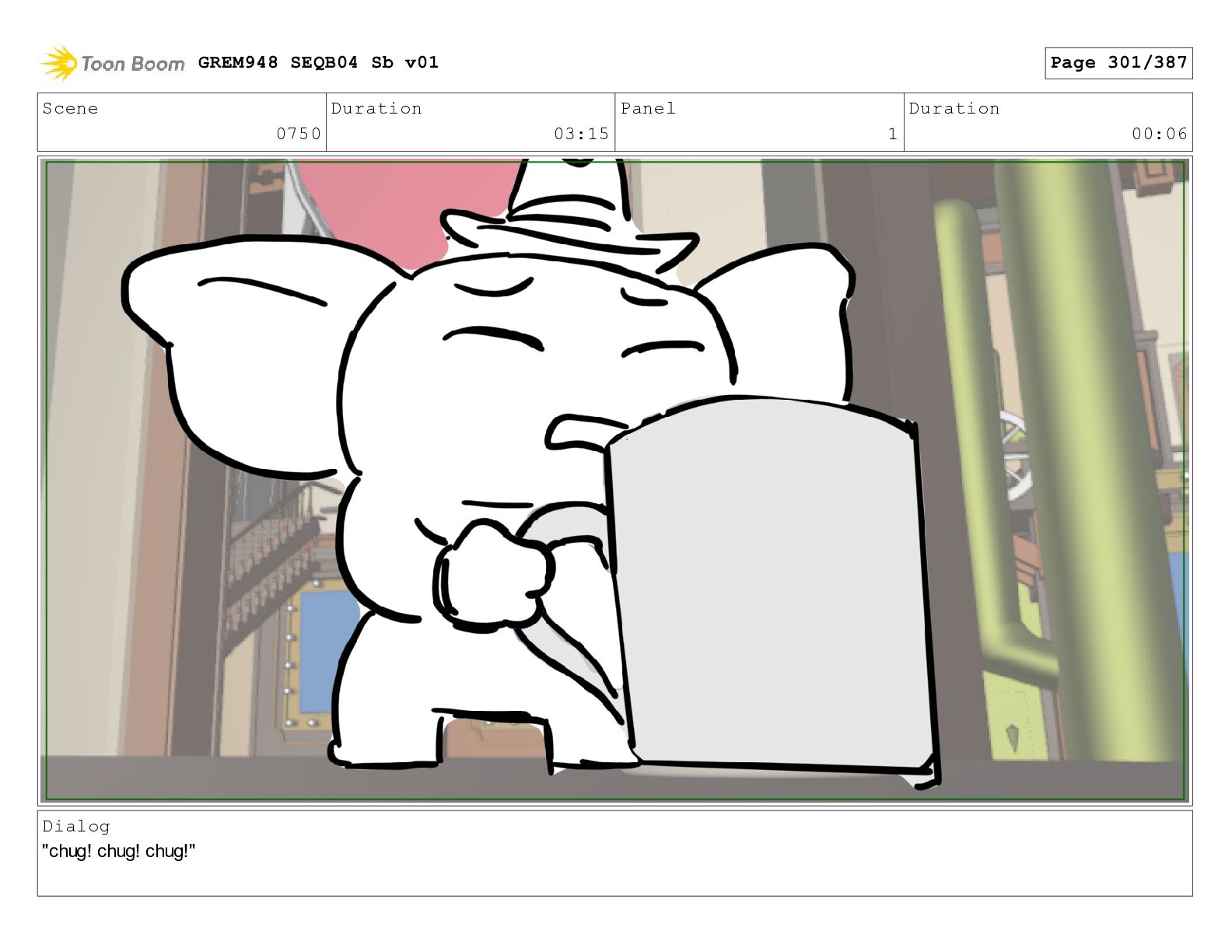
Task: Click the panel number 1
Action: coord(893,134)
